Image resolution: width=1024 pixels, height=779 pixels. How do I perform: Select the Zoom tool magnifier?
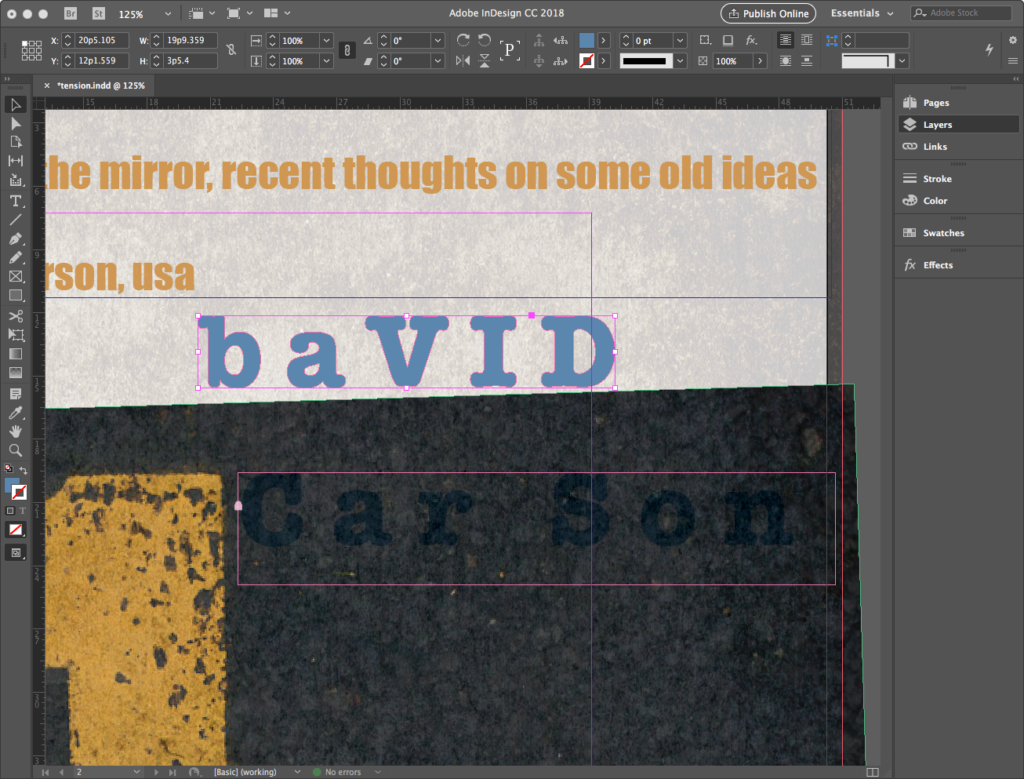pos(16,450)
